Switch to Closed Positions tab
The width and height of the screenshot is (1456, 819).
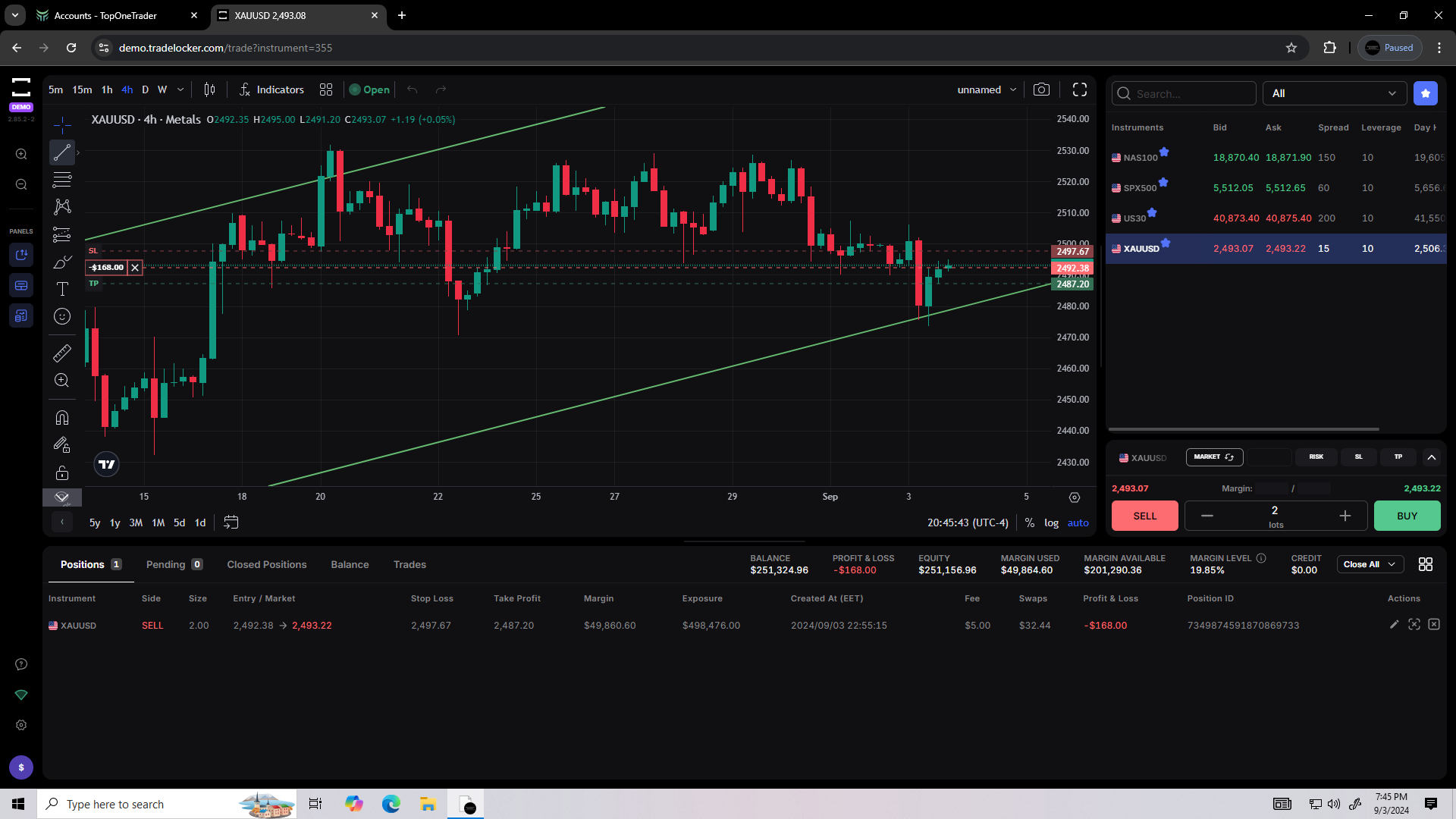pyautogui.click(x=267, y=564)
